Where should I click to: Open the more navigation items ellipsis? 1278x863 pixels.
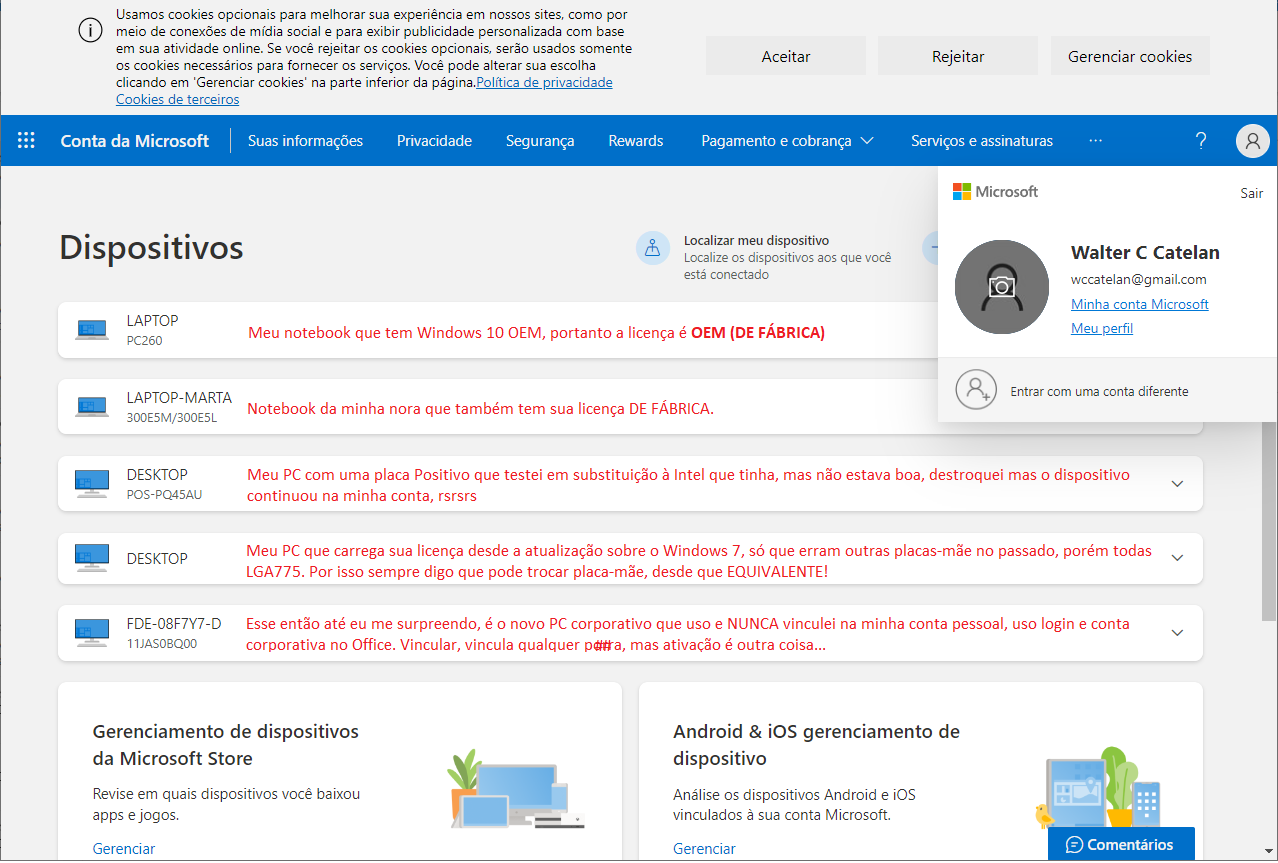pyautogui.click(x=1096, y=141)
